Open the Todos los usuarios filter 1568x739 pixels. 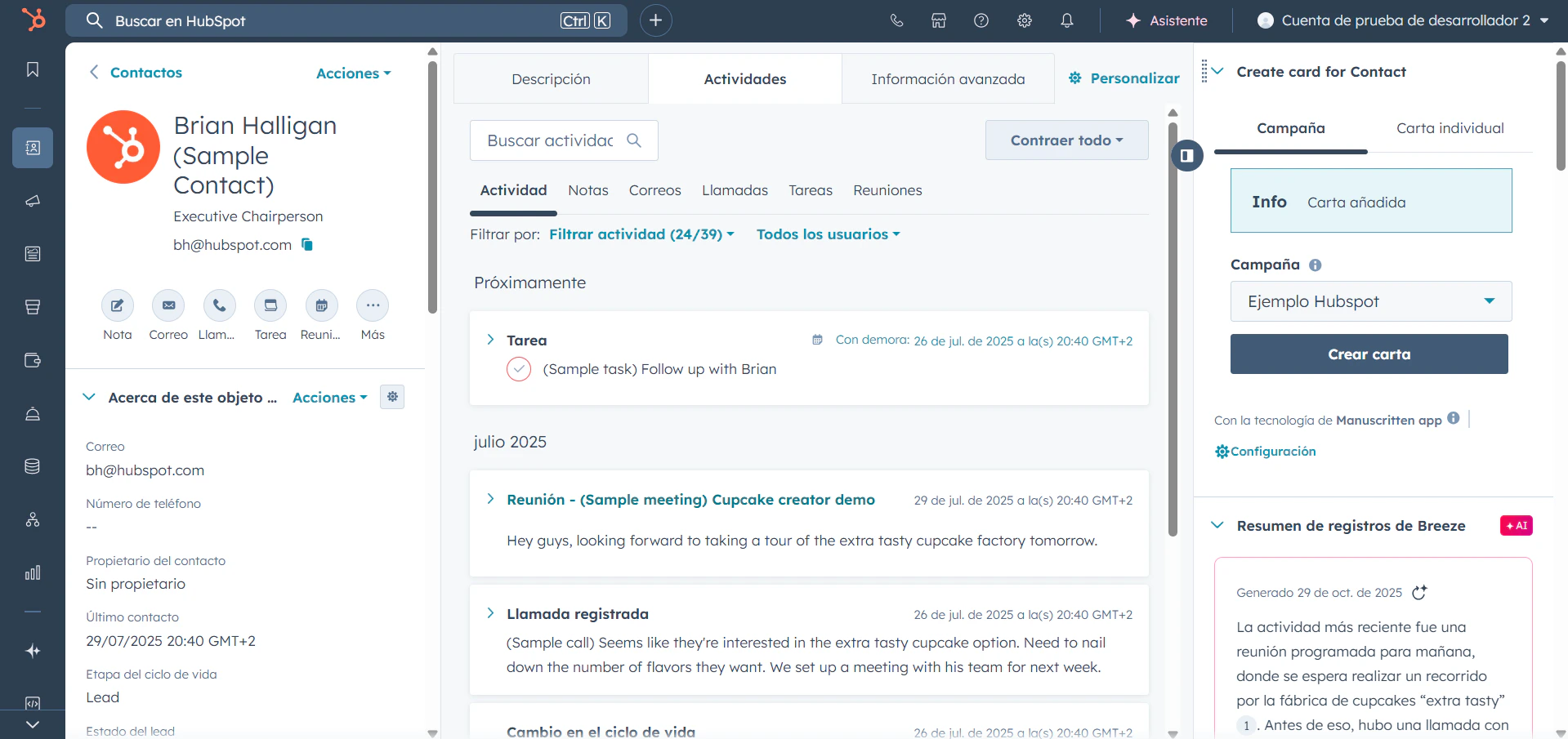tap(828, 234)
